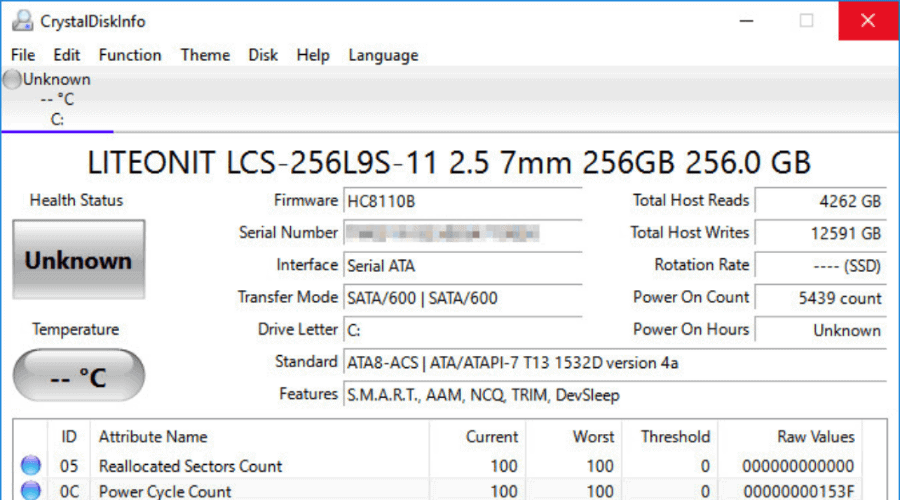Click the blurred Serial Number field
Screen dimensions: 900x500
(463, 234)
